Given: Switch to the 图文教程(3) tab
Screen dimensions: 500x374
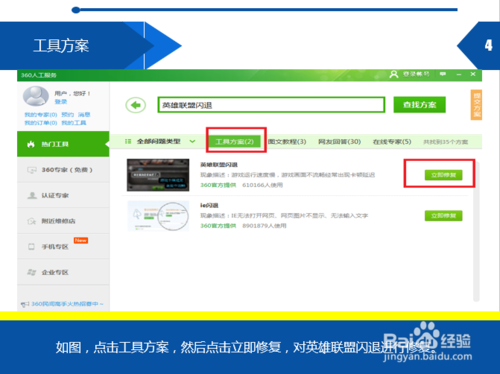Looking at the screenshot, I should (x=287, y=142).
